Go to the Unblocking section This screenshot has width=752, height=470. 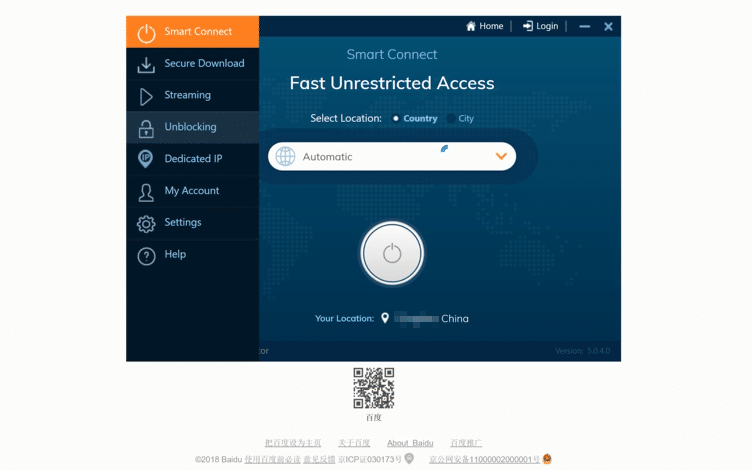pyautogui.click(x=193, y=127)
